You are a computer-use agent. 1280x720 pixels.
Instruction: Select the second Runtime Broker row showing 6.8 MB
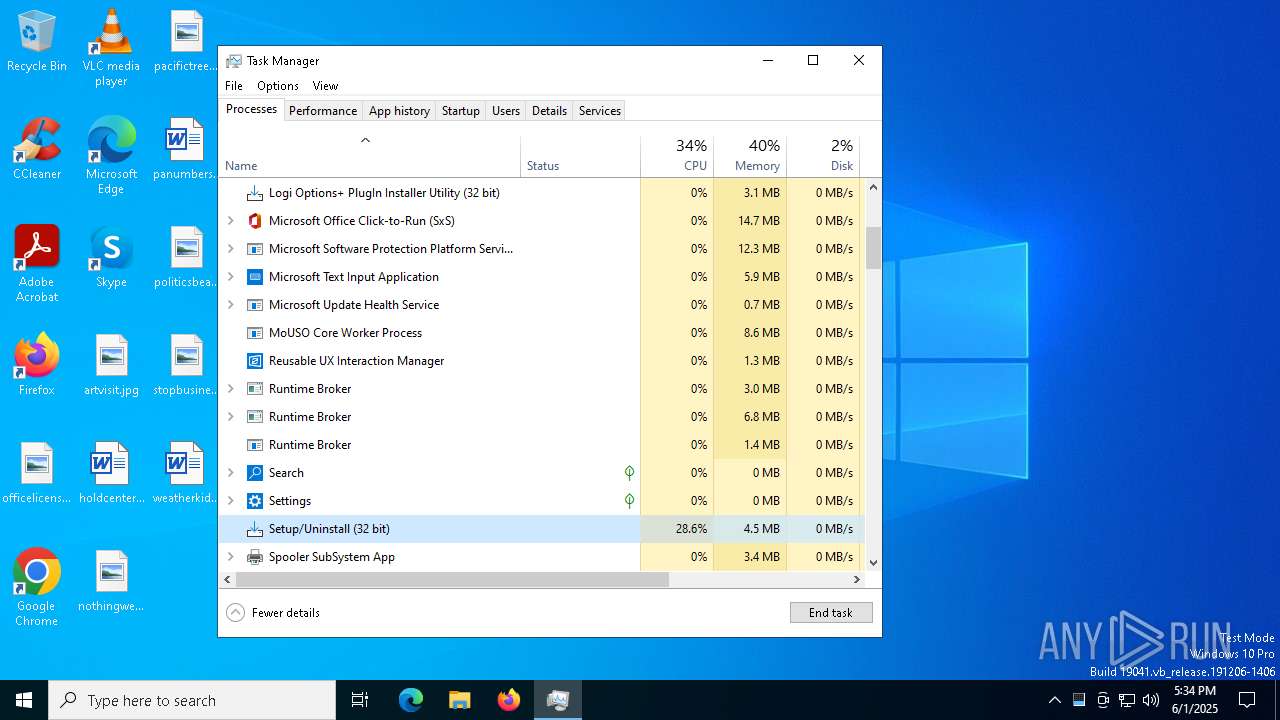point(541,417)
